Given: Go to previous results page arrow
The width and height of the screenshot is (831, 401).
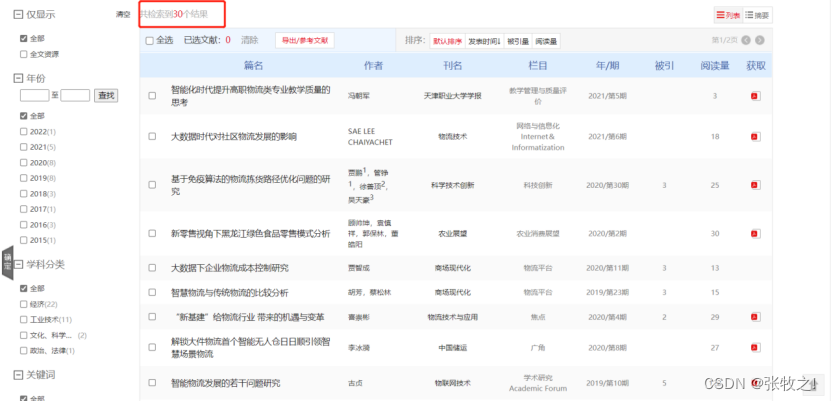Looking at the screenshot, I should tap(746, 40).
